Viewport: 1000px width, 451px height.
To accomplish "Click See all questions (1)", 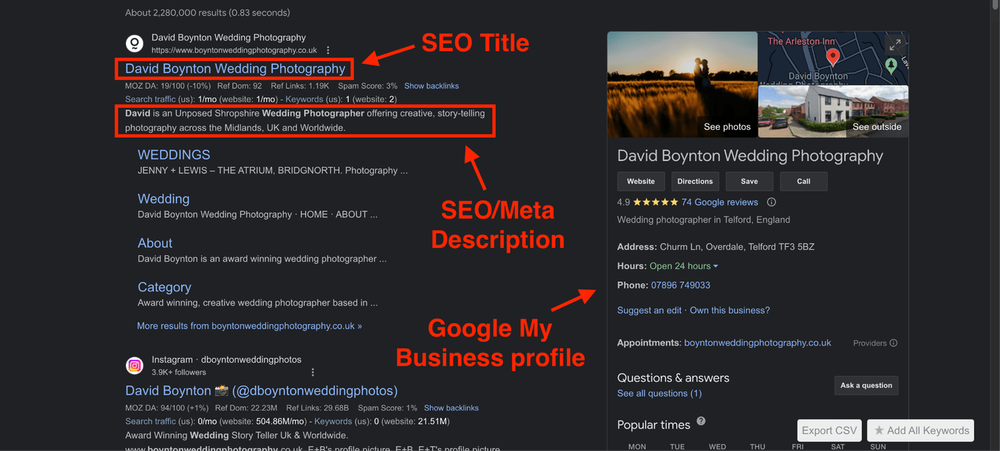I will [x=659, y=394].
